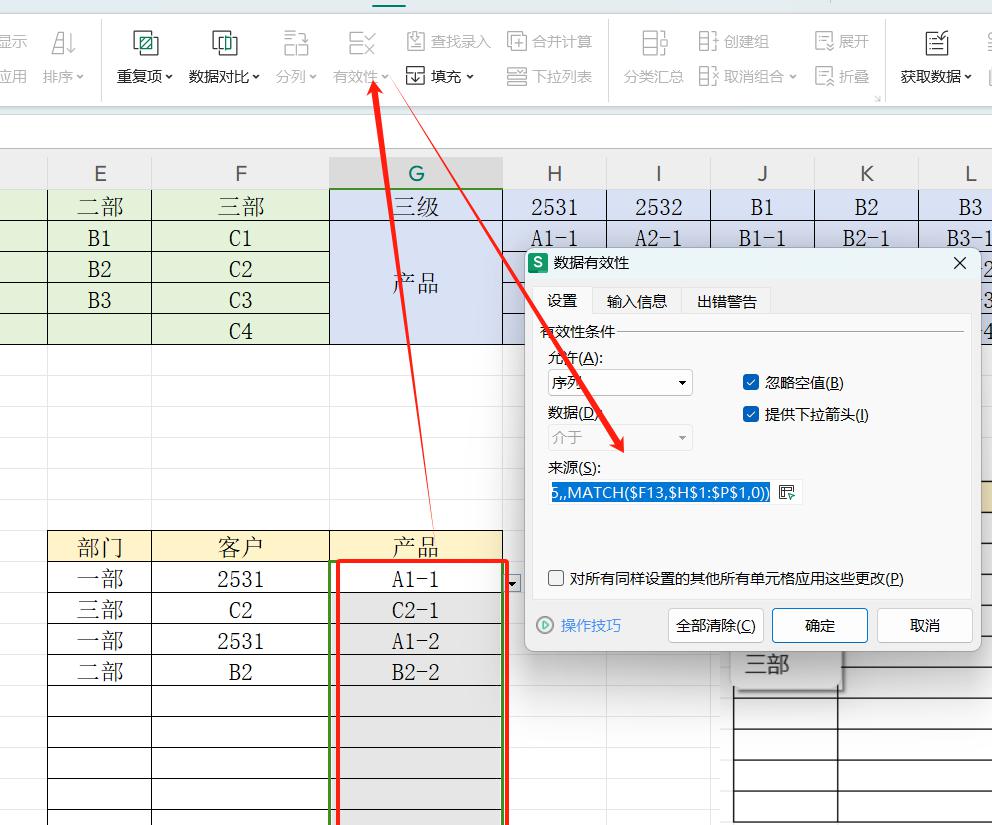
Task: Click the 三部 cell in department column
Action: (x=99, y=609)
